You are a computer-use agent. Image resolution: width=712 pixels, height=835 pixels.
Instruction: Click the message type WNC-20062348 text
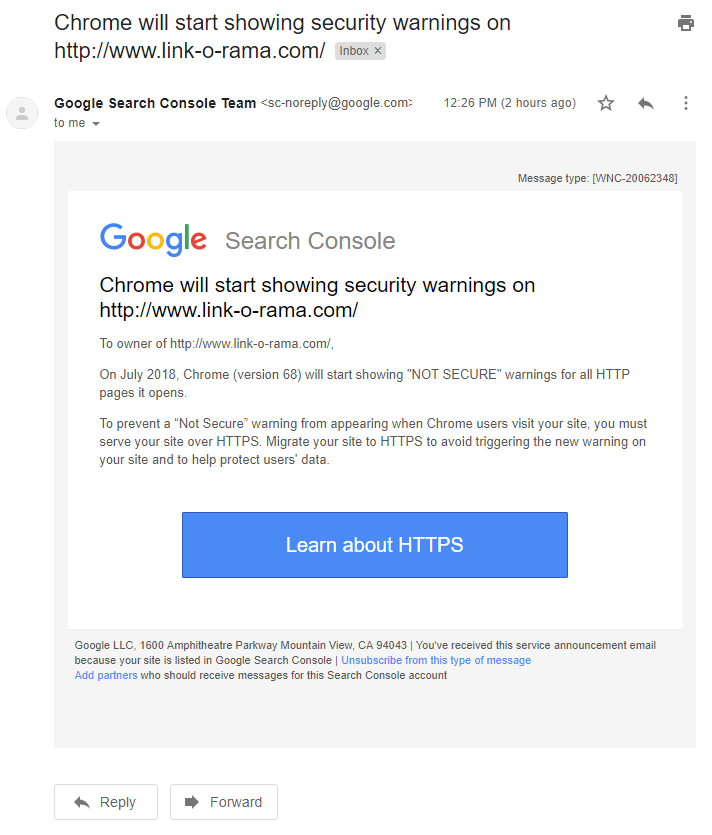pos(597,179)
